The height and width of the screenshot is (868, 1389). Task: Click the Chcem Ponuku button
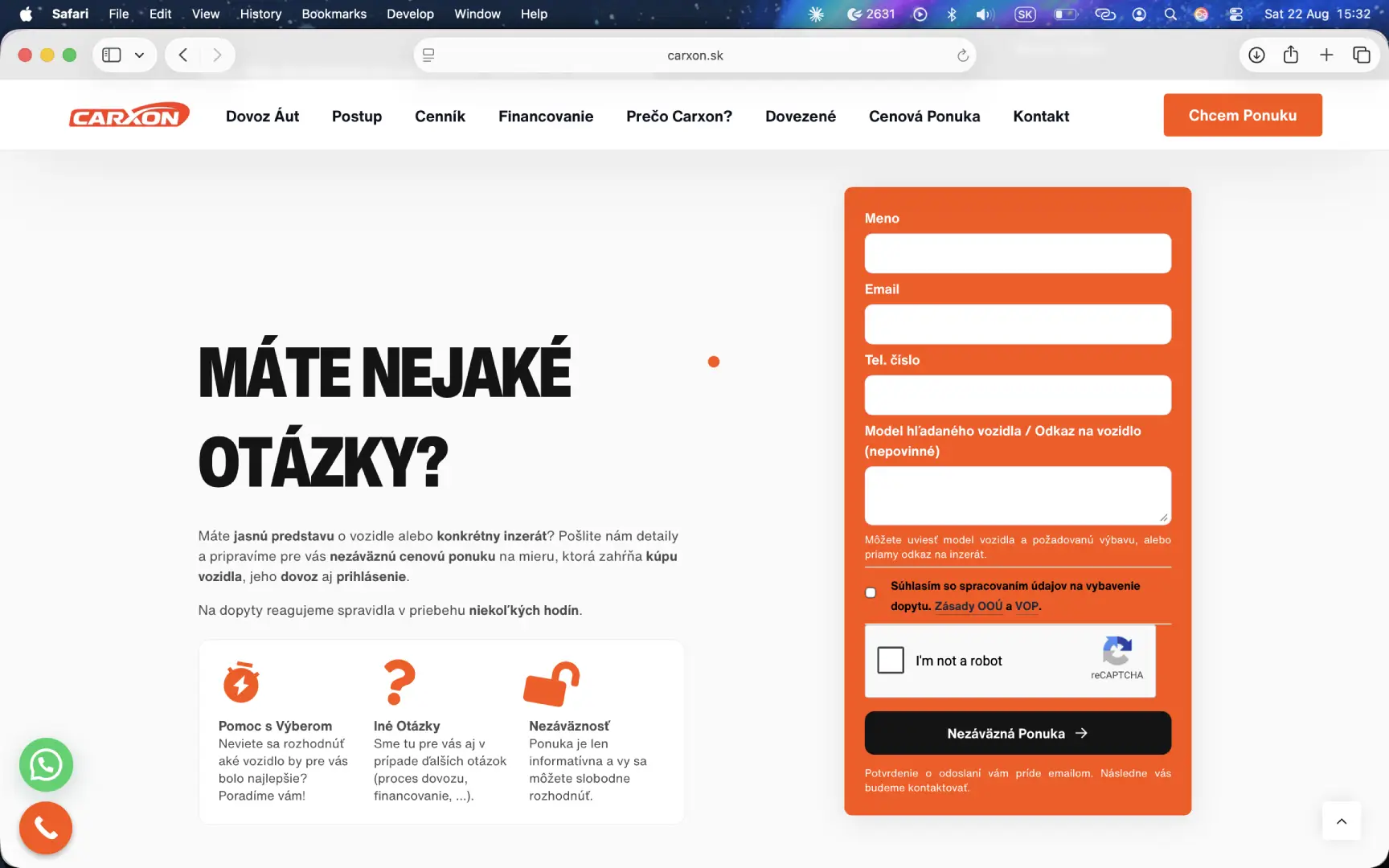[x=1243, y=115]
